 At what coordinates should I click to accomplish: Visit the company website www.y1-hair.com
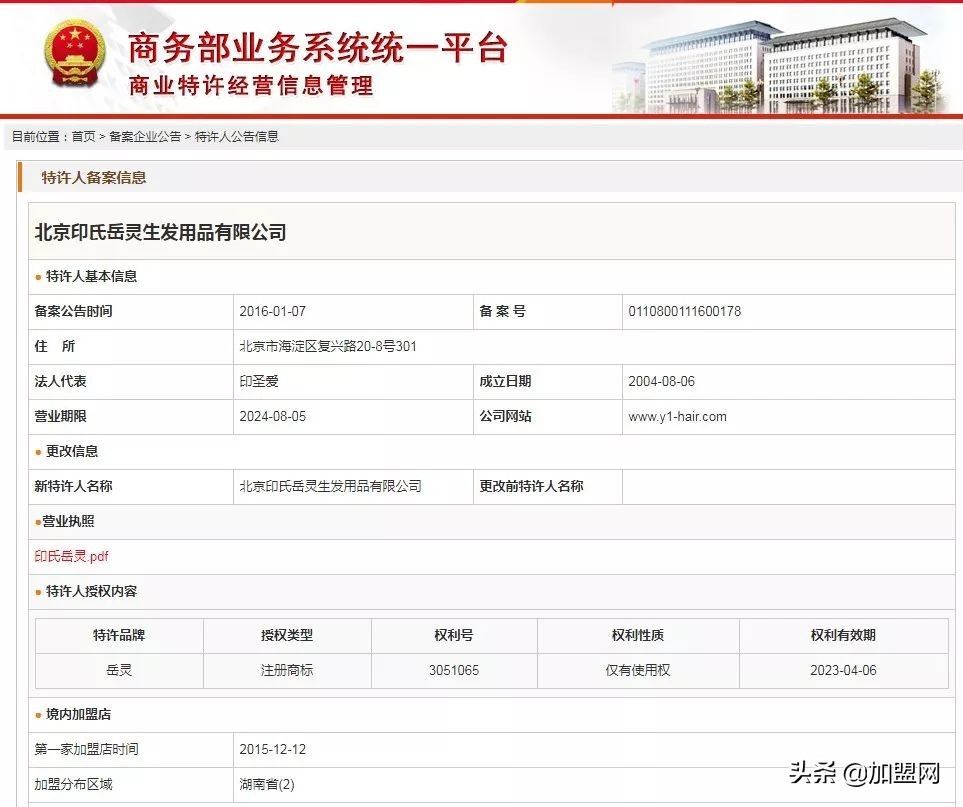point(673,416)
